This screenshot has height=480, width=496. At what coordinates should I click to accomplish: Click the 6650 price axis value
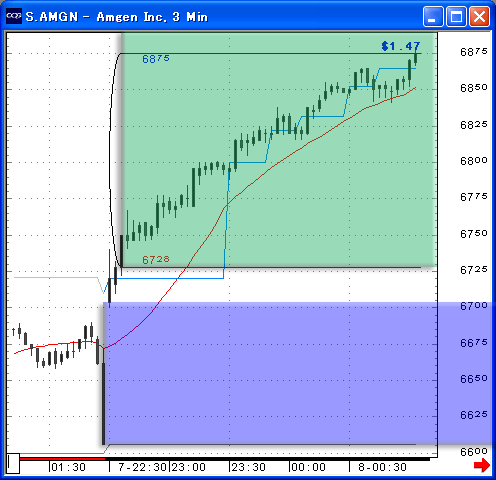[474, 379]
